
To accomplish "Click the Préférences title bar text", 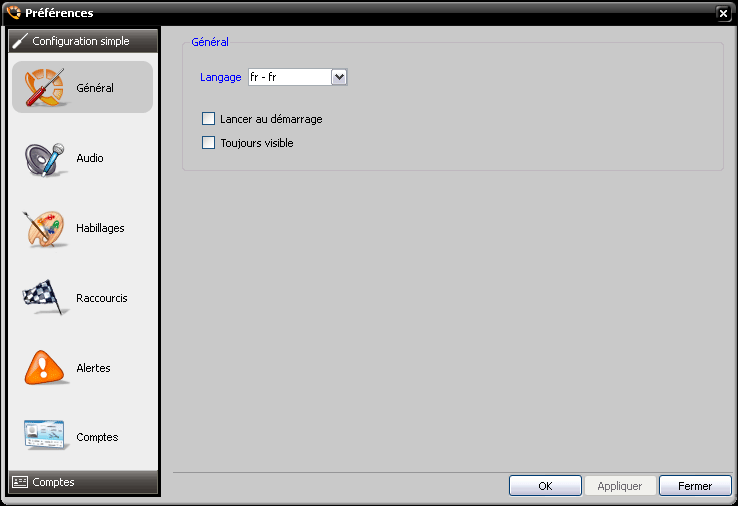I will pyautogui.click(x=59, y=13).
